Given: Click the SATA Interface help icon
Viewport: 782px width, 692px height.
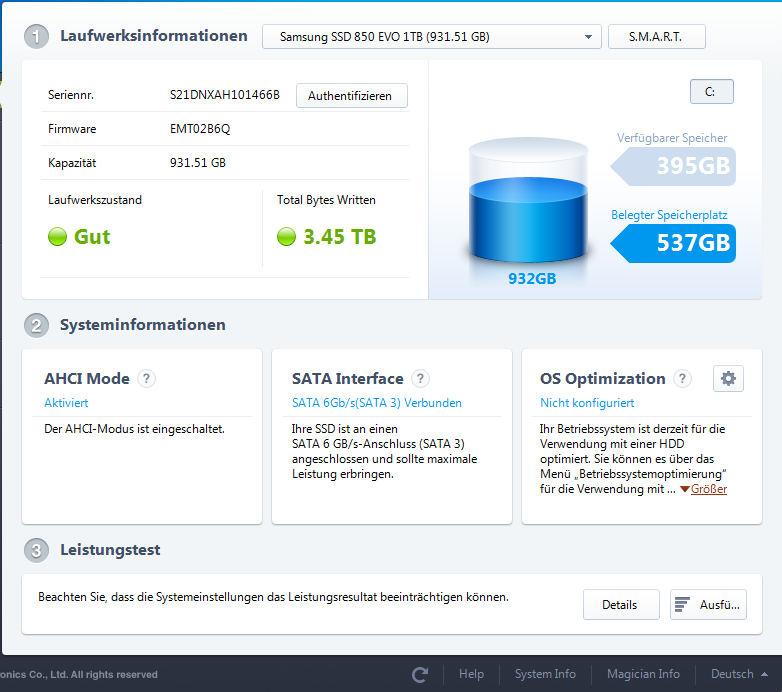Looking at the screenshot, I should tap(420, 378).
